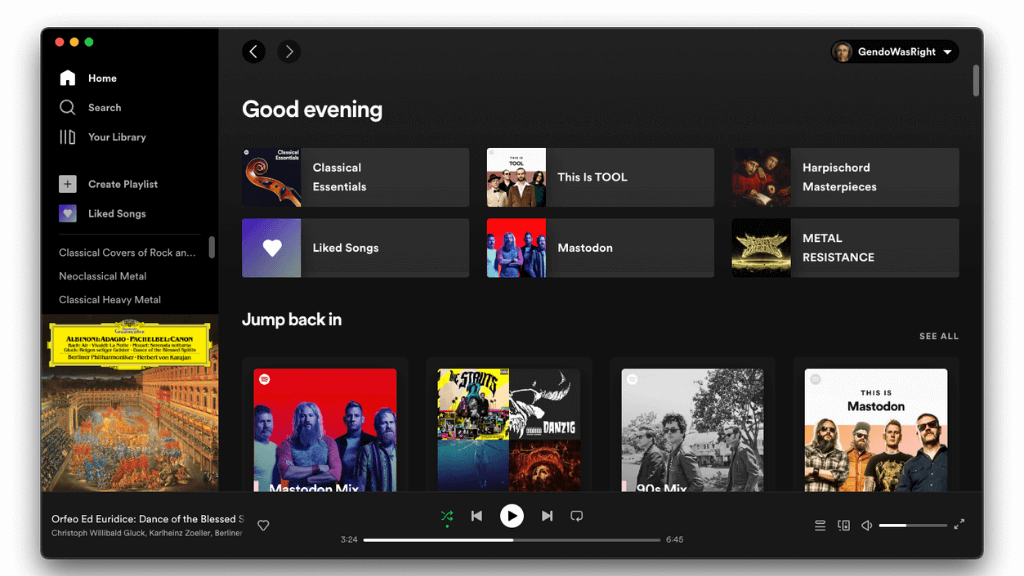Screen dimensions: 1024x576
Task: Open Classical Essentials shortcut card
Action: click(355, 178)
